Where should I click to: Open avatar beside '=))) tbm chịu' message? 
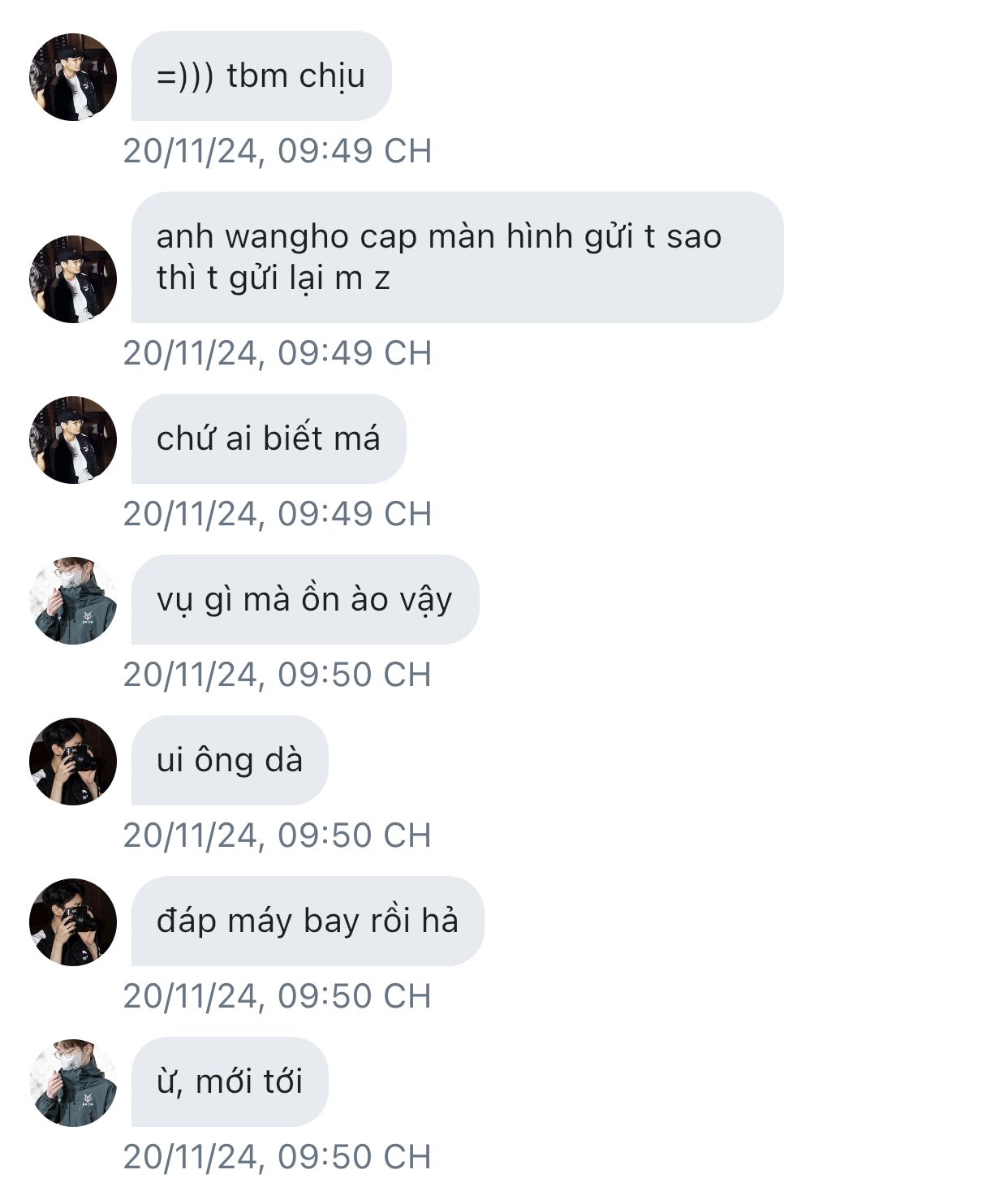pyautogui.click(x=73, y=77)
